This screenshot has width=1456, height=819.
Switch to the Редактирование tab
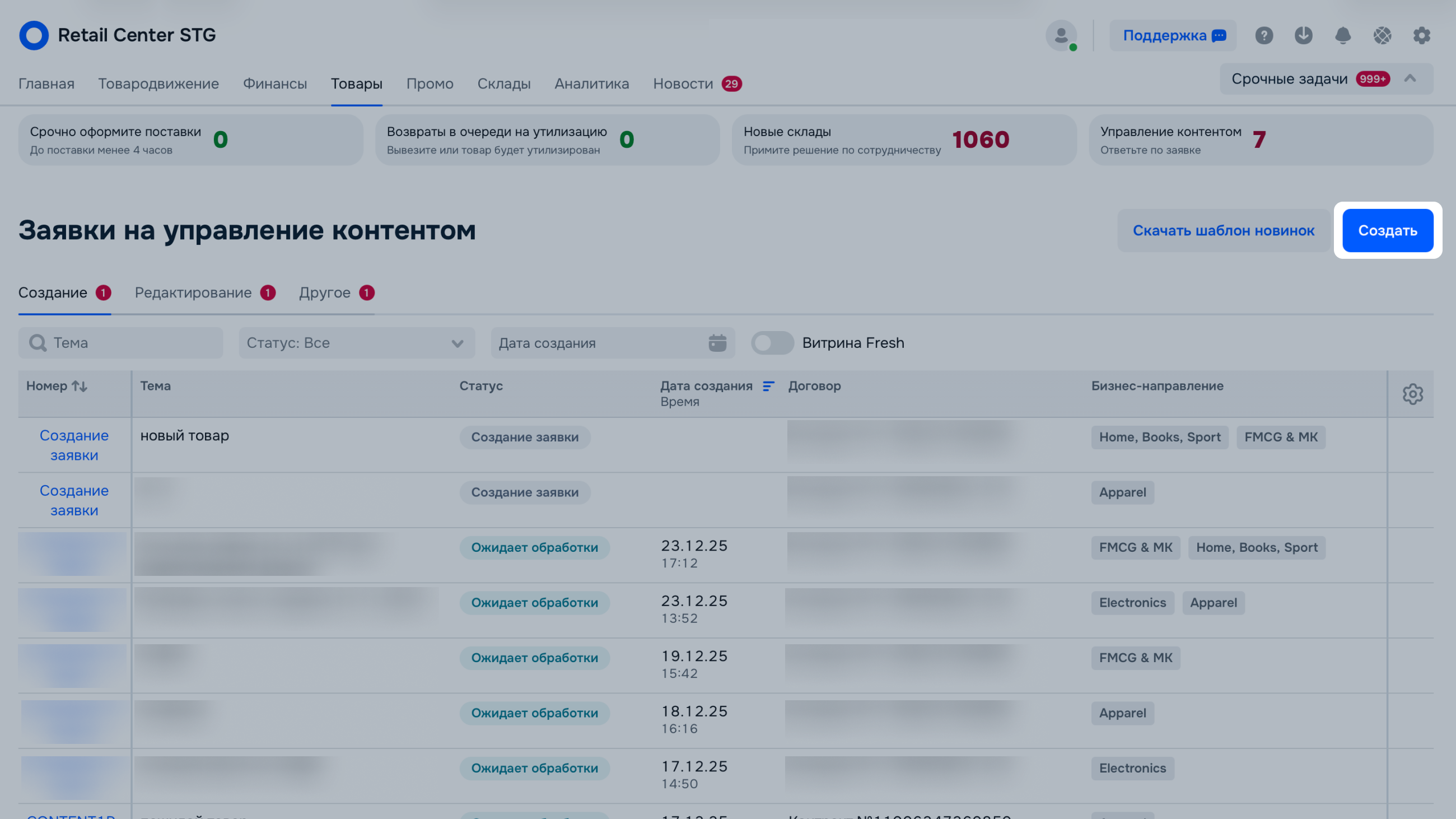[193, 293]
